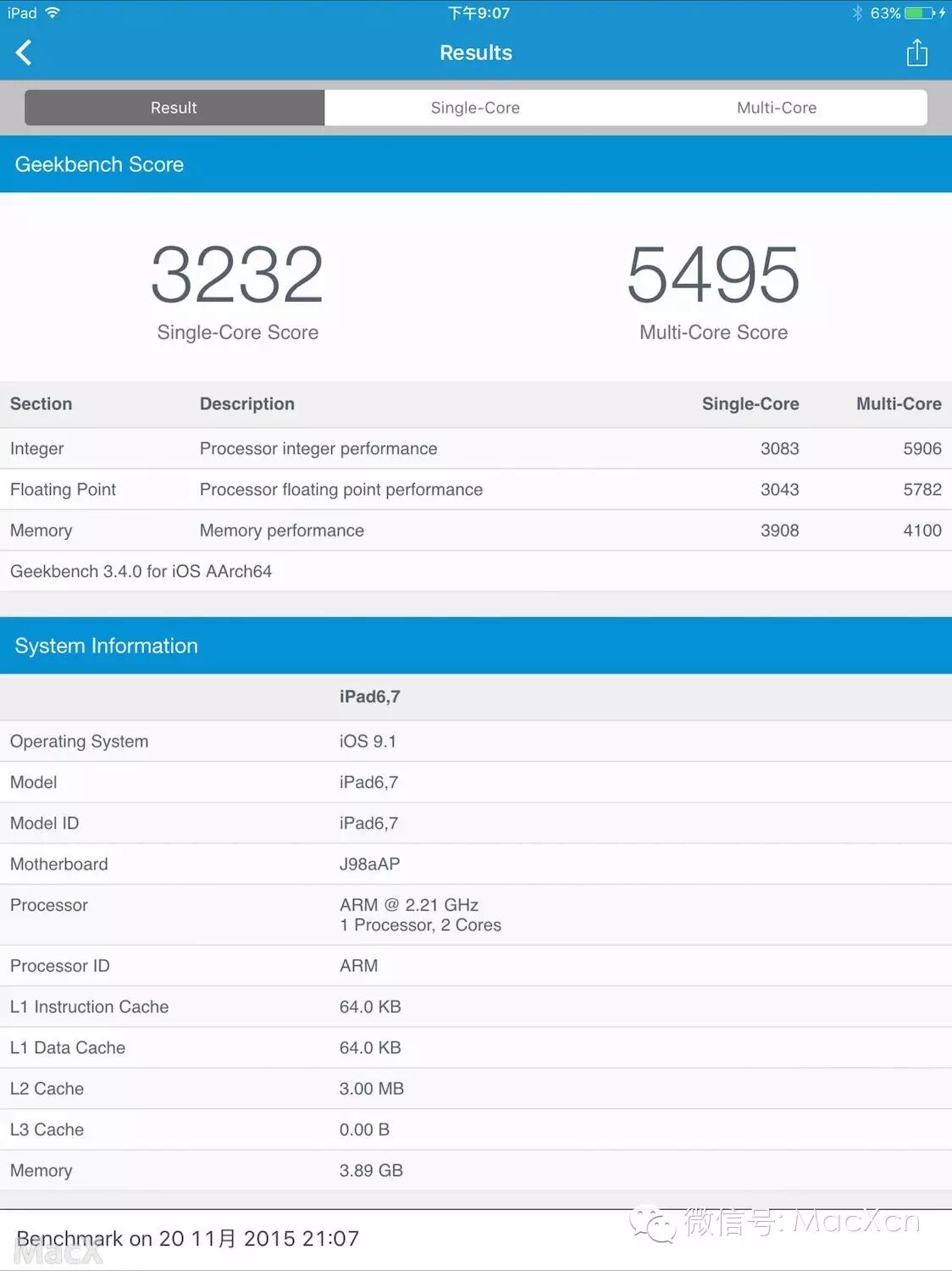Tap Memory performance description
This screenshot has height=1271, width=952.
click(x=282, y=530)
